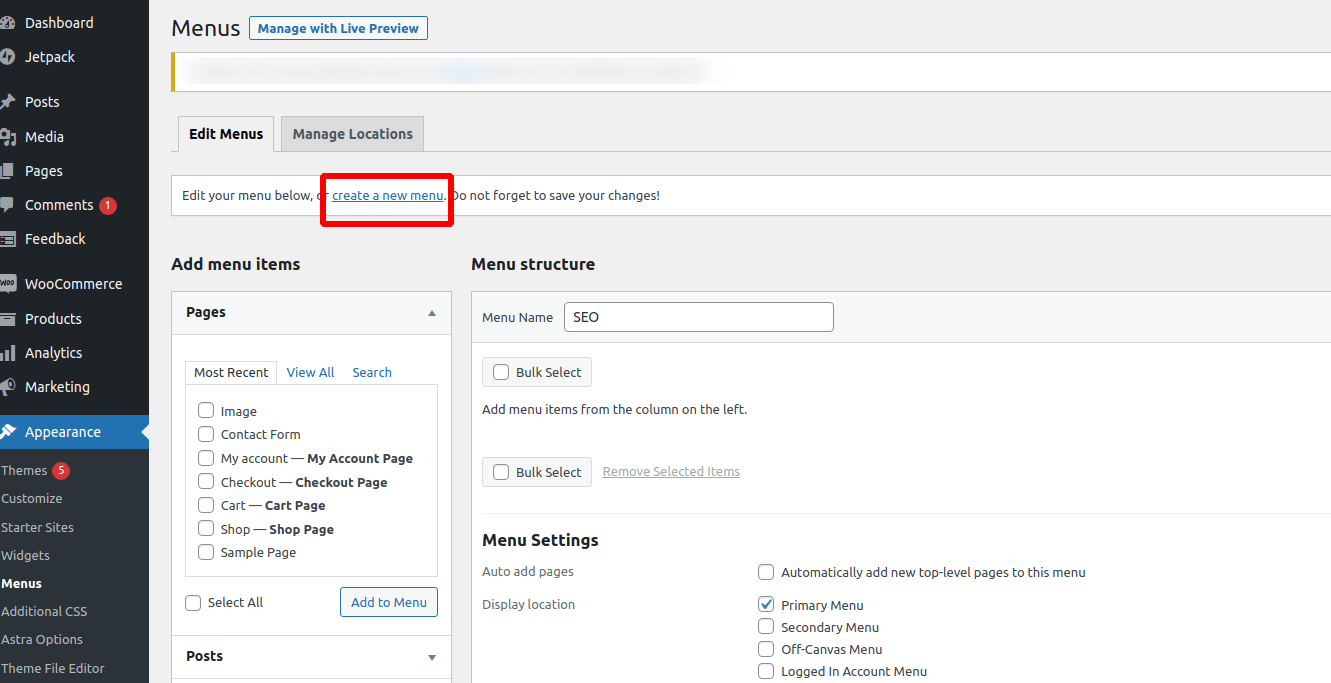Enable the upper Bulk Select checkbox

(x=501, y=372)
